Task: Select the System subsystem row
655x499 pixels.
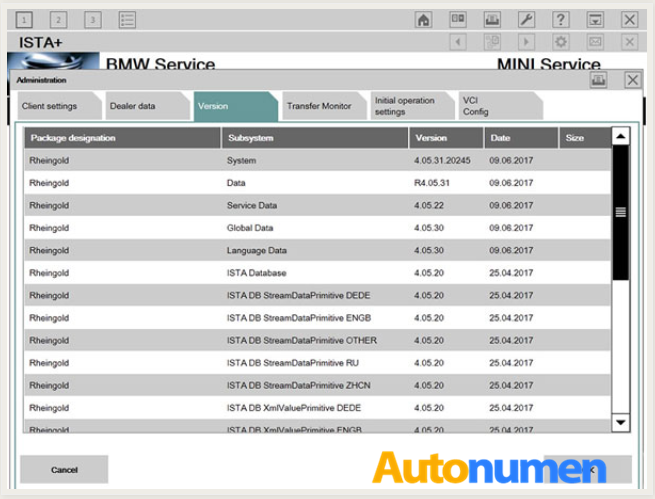Action: coord(317,160)
